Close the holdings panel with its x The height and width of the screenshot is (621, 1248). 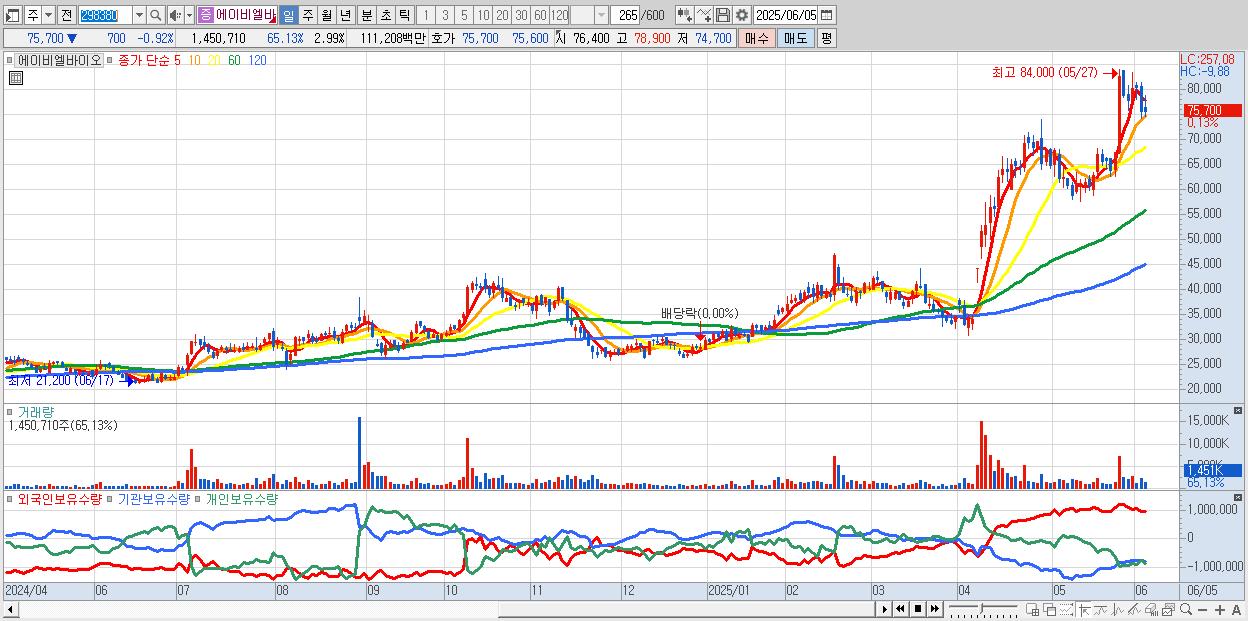point(1238,498)
